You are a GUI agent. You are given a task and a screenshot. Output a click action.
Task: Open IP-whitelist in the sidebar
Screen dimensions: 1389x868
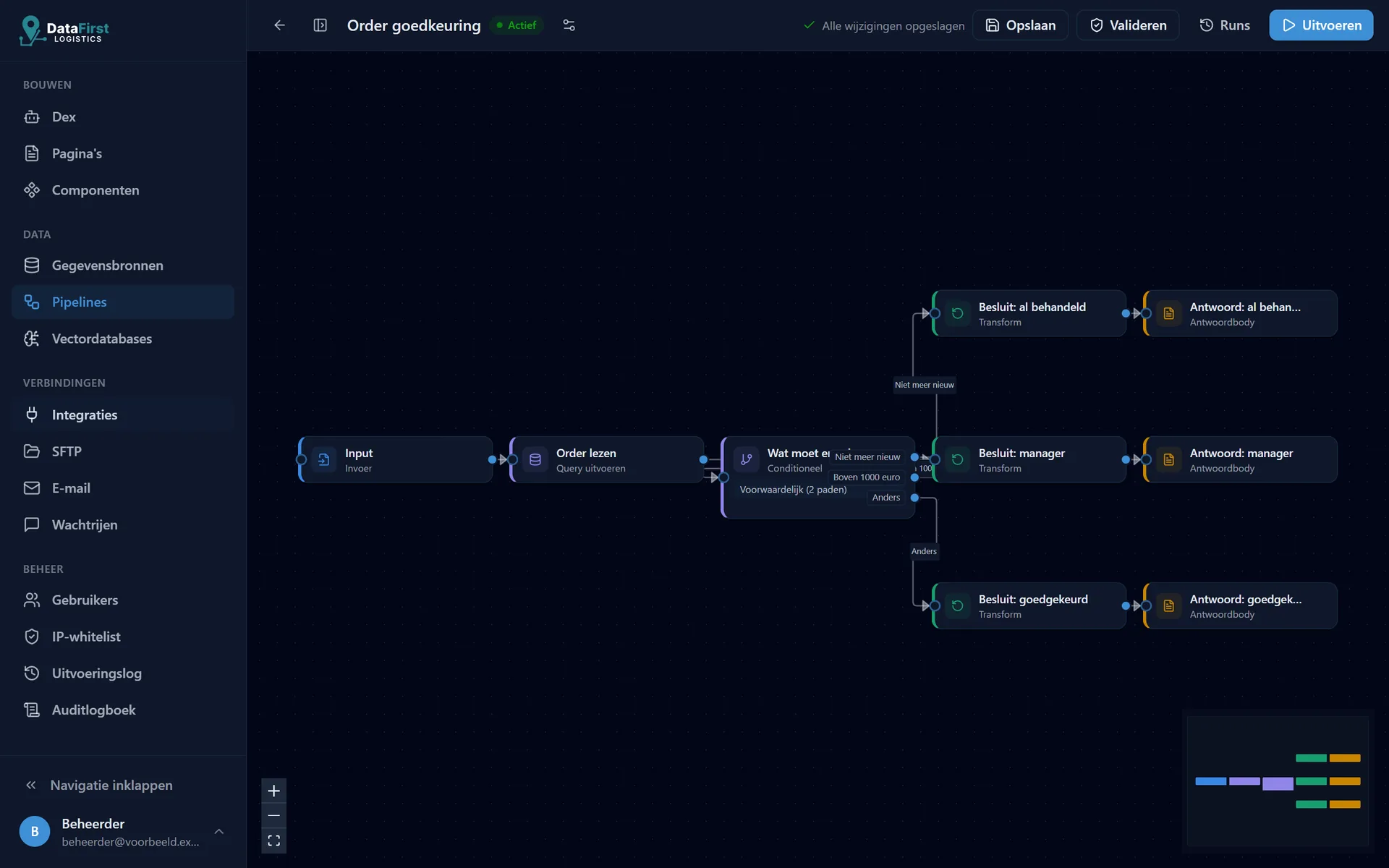[x=123, y=637]
